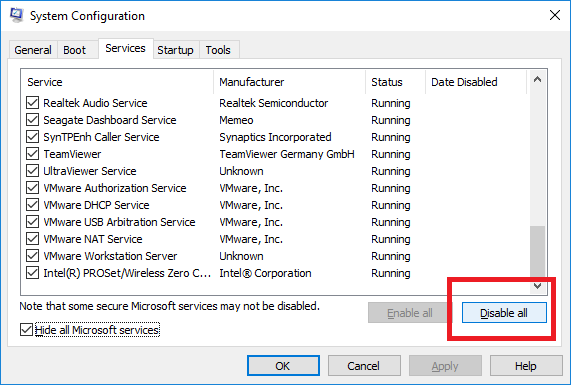
Task: Open the Tools tab
Action: pos(218,50)
